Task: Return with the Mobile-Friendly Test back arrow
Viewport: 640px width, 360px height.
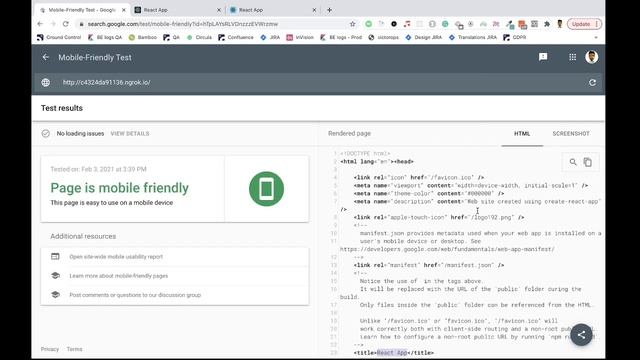Action: 46,58
